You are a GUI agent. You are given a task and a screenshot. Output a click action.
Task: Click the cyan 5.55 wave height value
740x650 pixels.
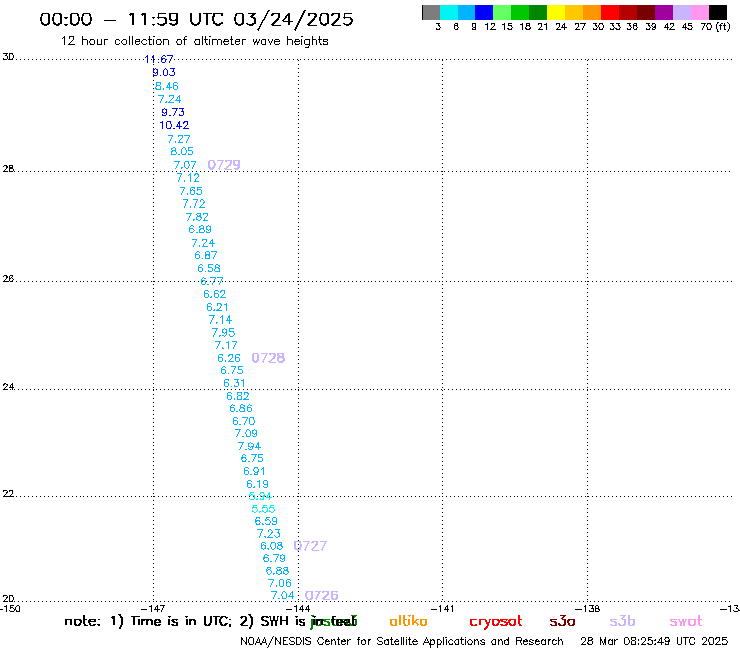pos(263,509)
